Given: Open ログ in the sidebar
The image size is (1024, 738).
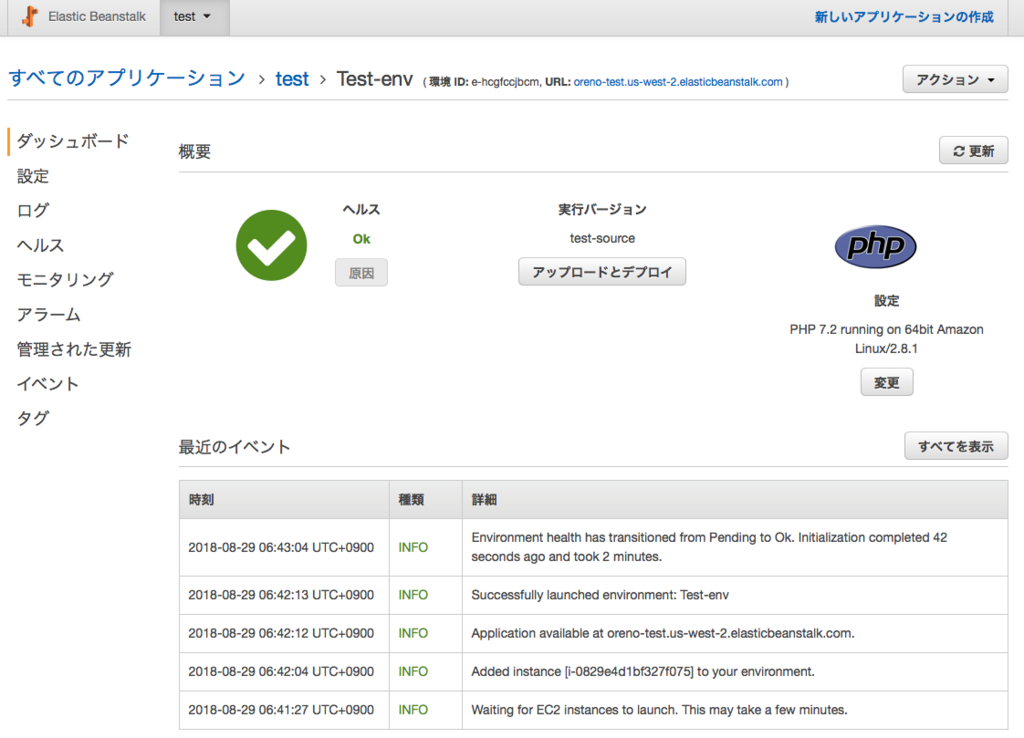Looking at the screenshot, I should click(x=33, y=210).
